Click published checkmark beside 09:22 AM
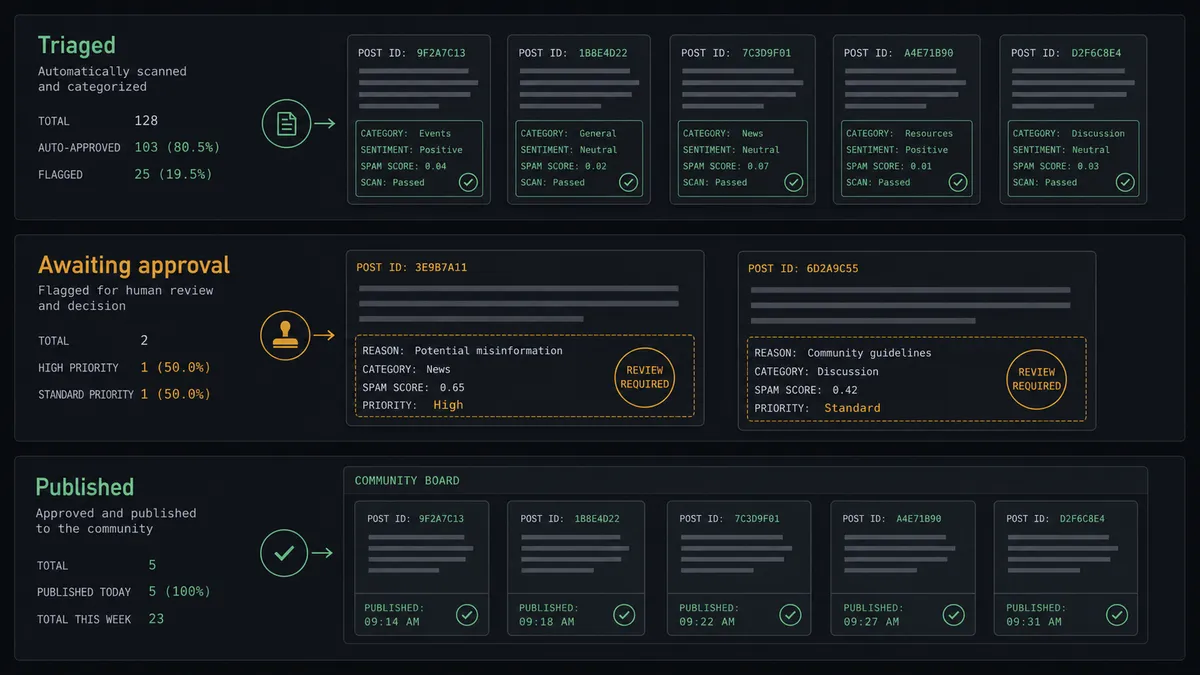Screen dimensions: 1200x675 point(790,615)
